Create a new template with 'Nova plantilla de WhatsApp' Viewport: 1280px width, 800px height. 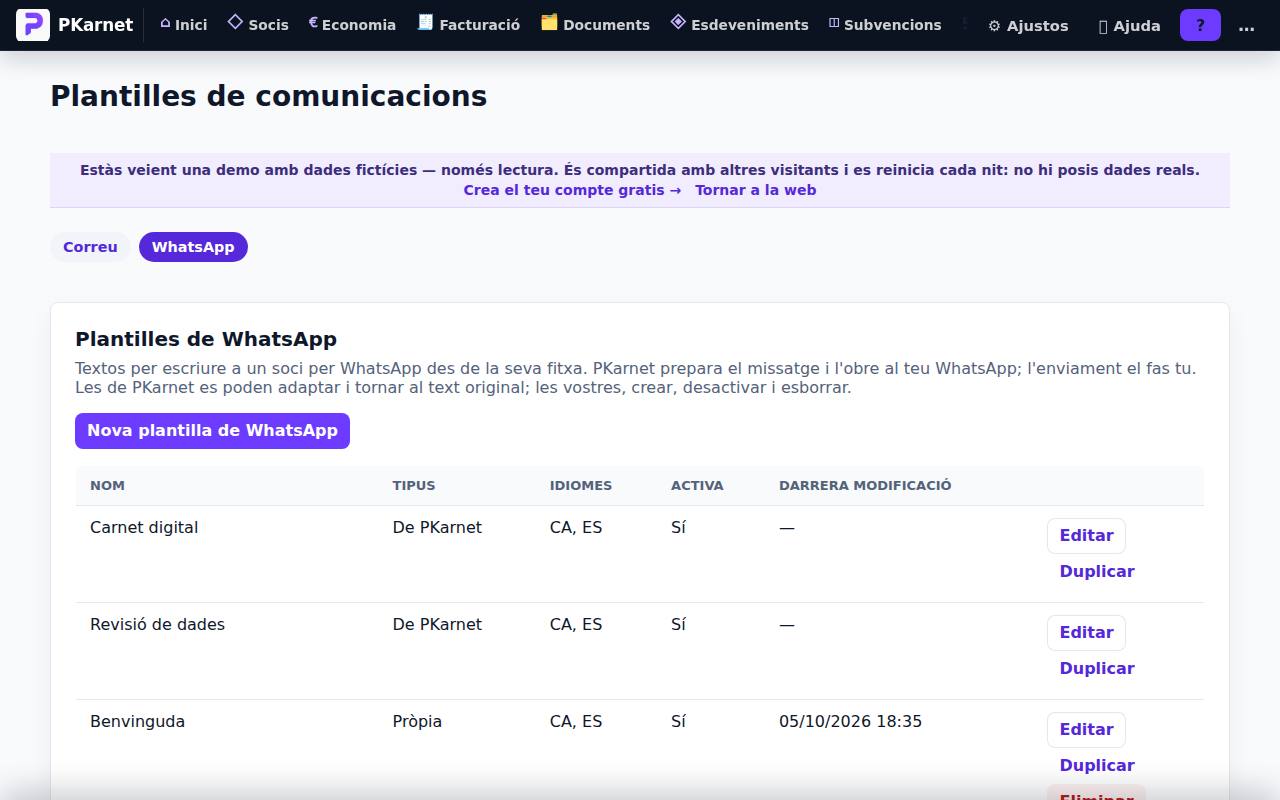(x=212, y=431)
